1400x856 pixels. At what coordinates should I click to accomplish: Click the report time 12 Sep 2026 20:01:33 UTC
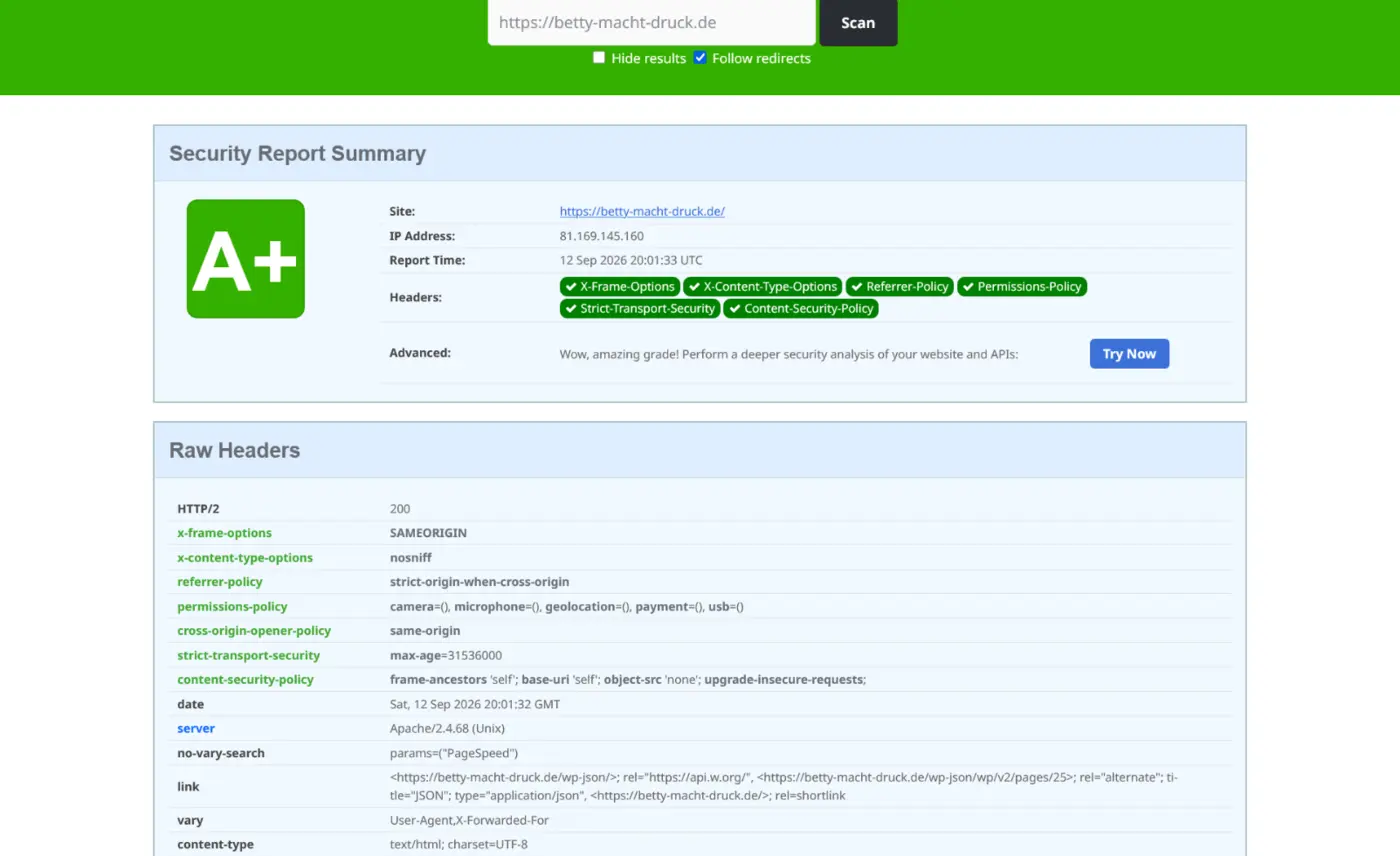(631, 260)
